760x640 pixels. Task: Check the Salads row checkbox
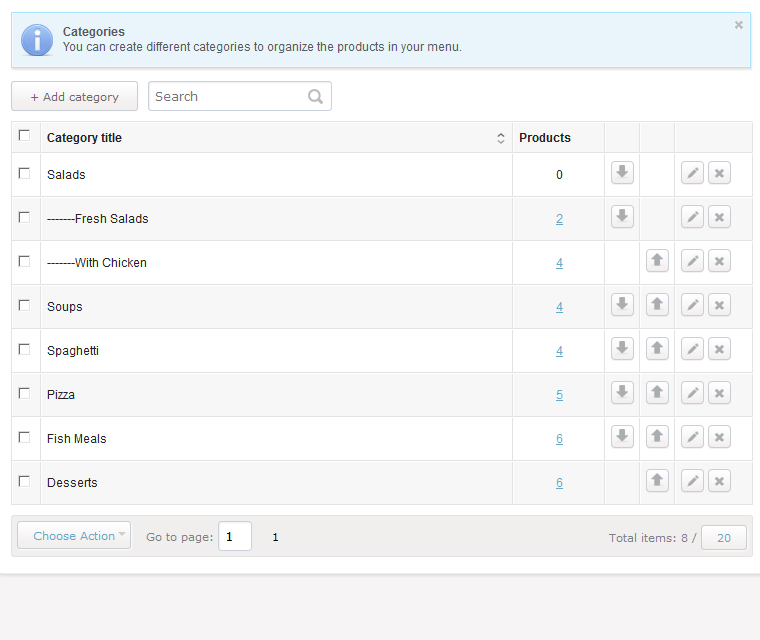24,173
